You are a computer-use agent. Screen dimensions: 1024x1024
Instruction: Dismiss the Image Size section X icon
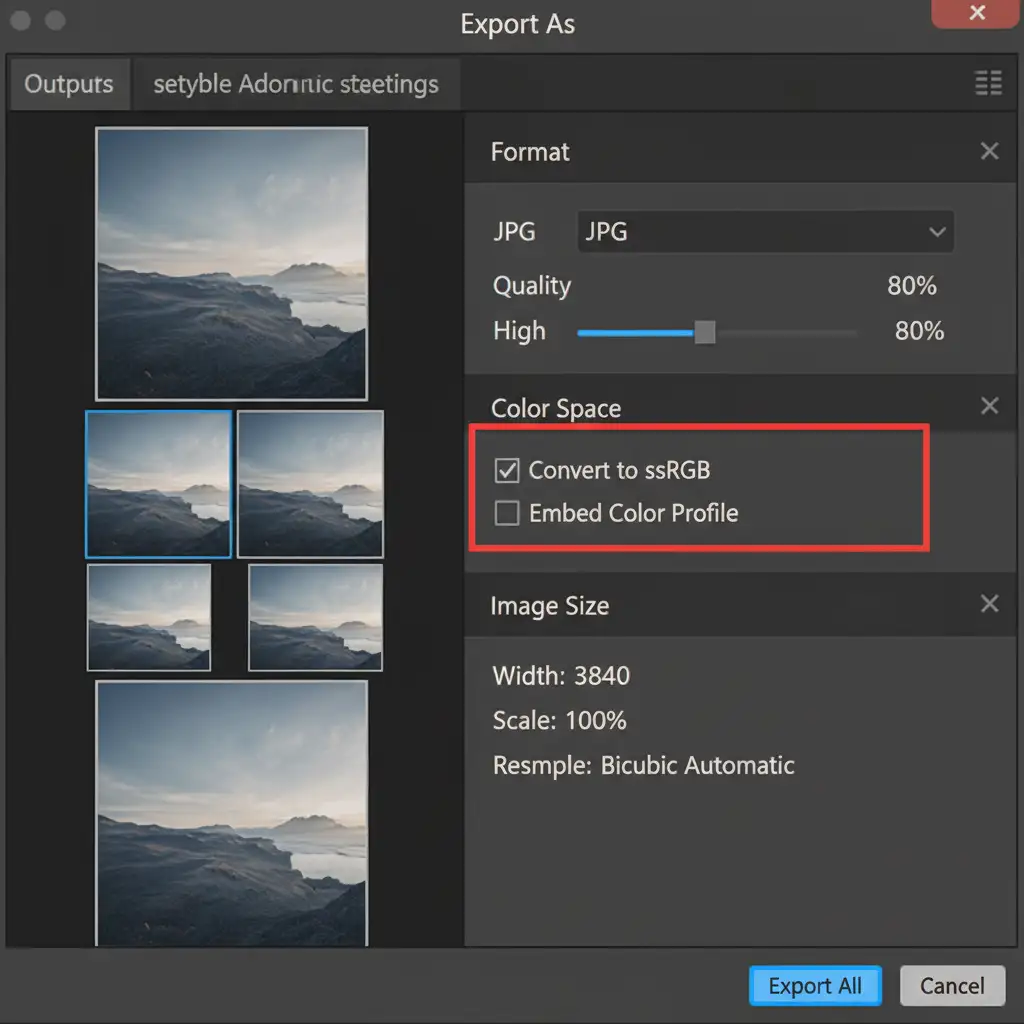[x=989, y=604]
